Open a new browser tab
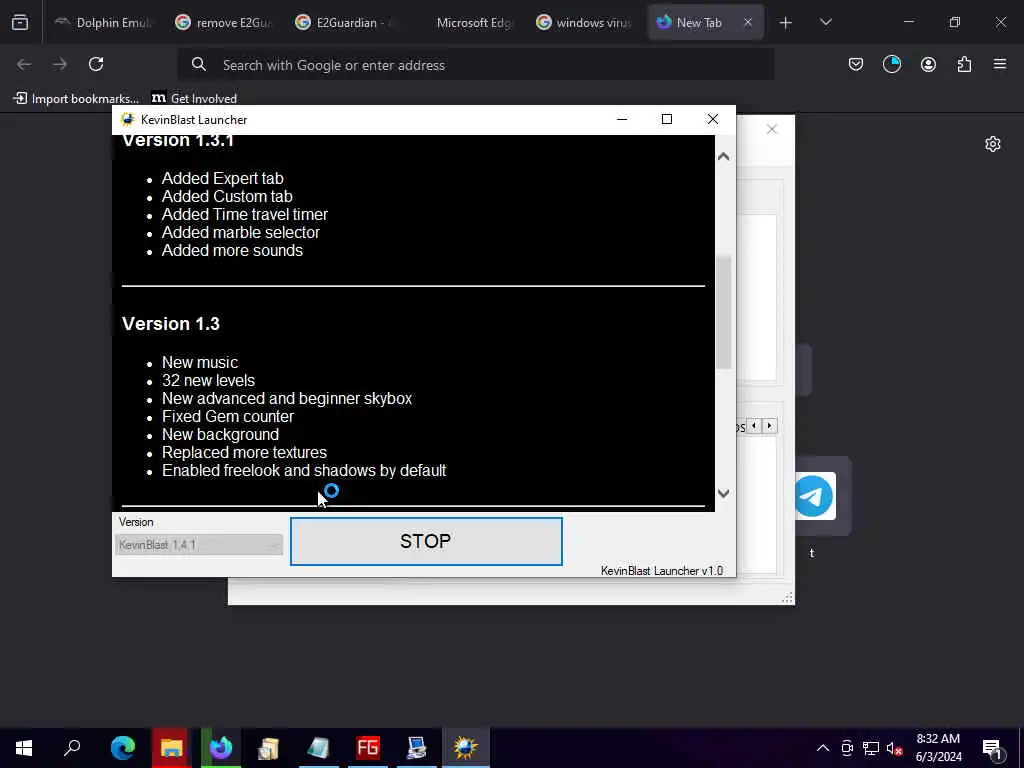 [786, 23]
